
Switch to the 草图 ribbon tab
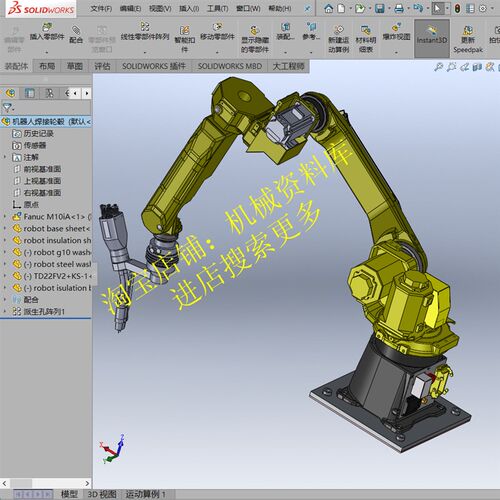[x=75, y=66]
